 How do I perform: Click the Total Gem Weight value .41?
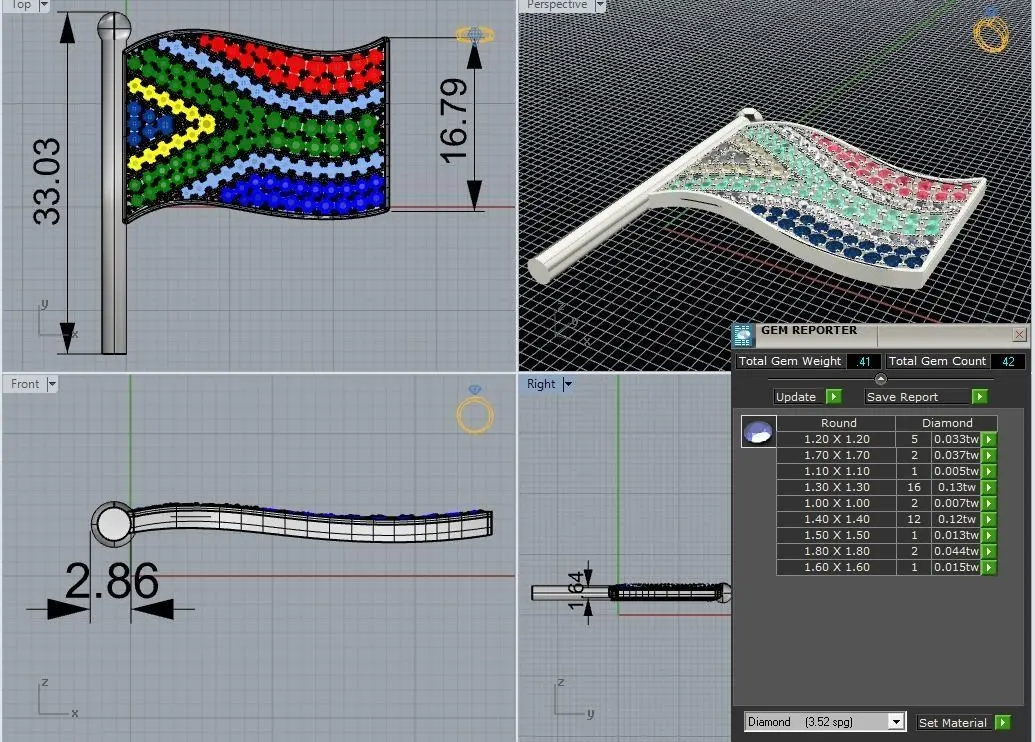tap(864, 361)
